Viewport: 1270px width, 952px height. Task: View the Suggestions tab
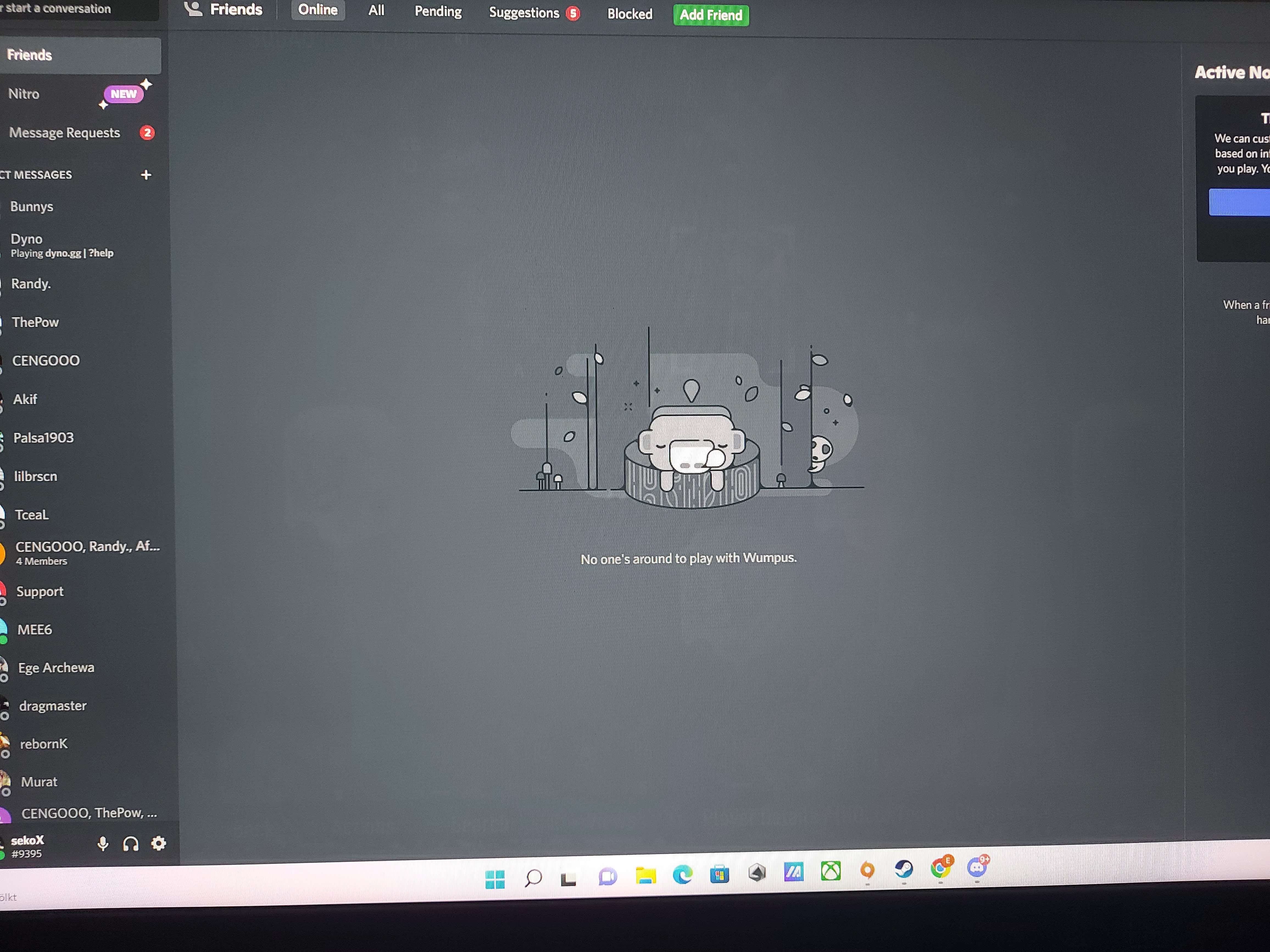pyautogui.click(x=523, y=13)
